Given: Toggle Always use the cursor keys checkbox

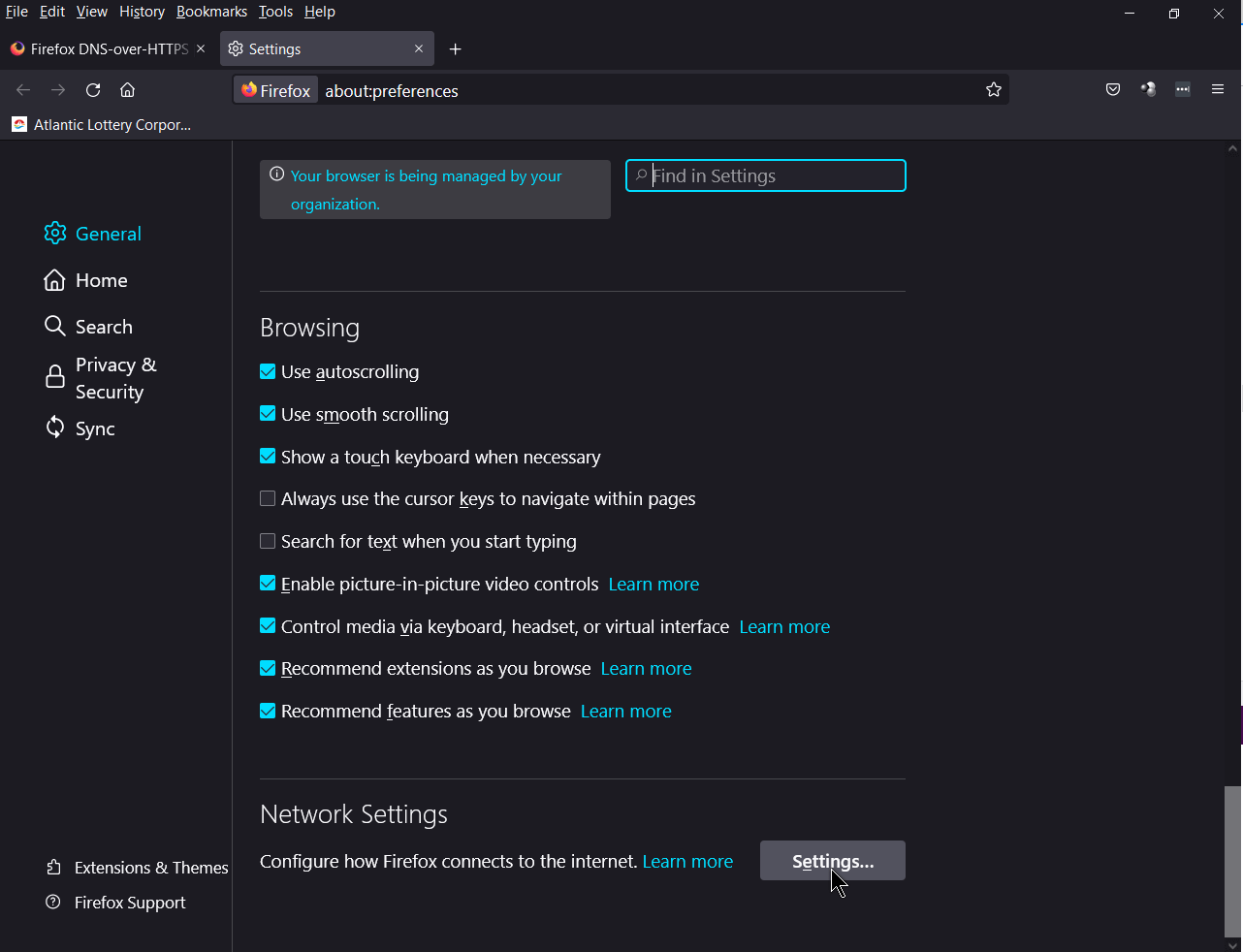Looking at the screenshot, I should point(268,498).
